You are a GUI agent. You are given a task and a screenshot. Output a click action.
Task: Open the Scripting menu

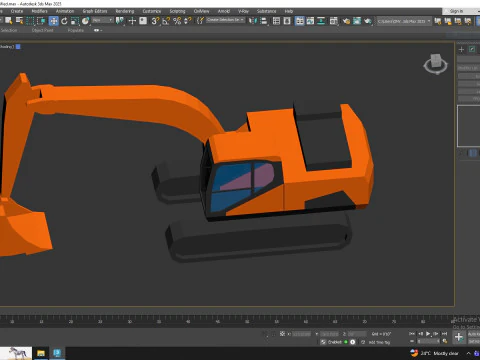pyautogui.click(x=177, y=11)
